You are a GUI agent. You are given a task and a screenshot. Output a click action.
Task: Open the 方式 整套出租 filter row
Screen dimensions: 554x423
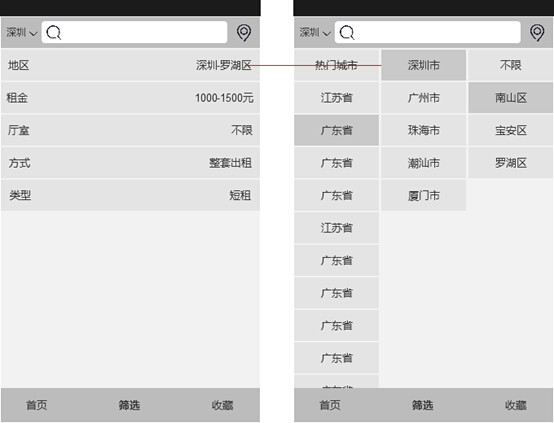[130, 163]
